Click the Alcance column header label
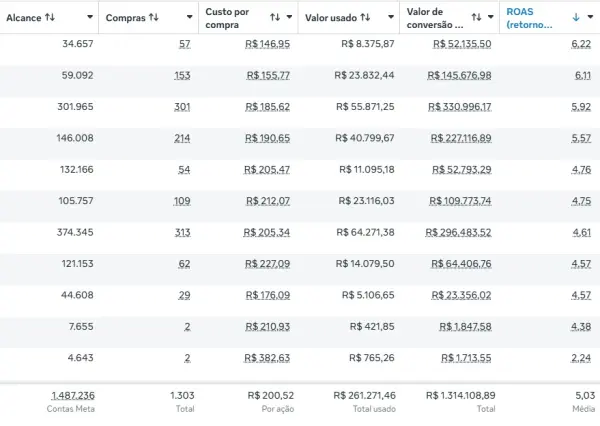Viewport: 600px width, 426px height. (24, 18)
